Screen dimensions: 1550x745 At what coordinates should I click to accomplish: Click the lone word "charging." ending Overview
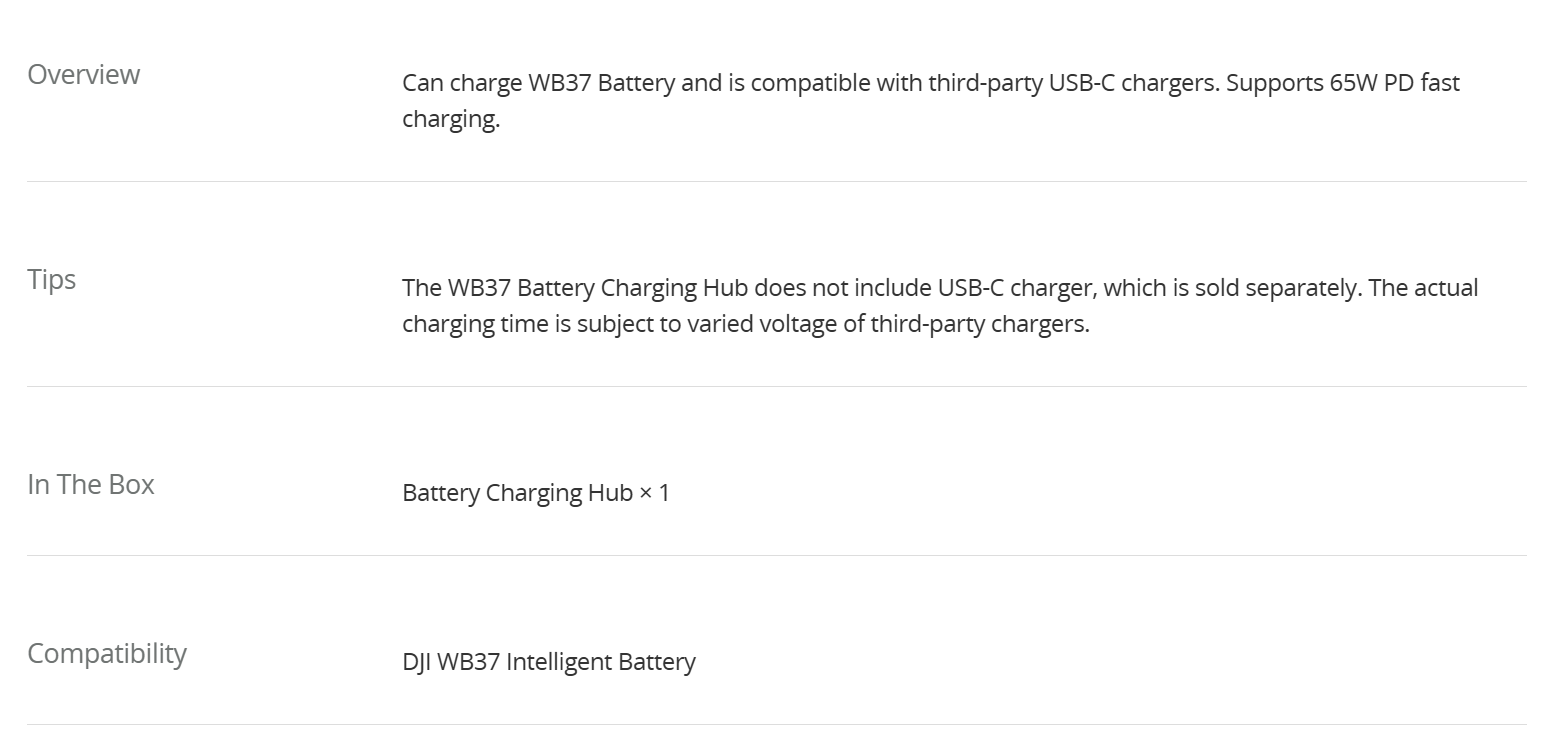451,119
